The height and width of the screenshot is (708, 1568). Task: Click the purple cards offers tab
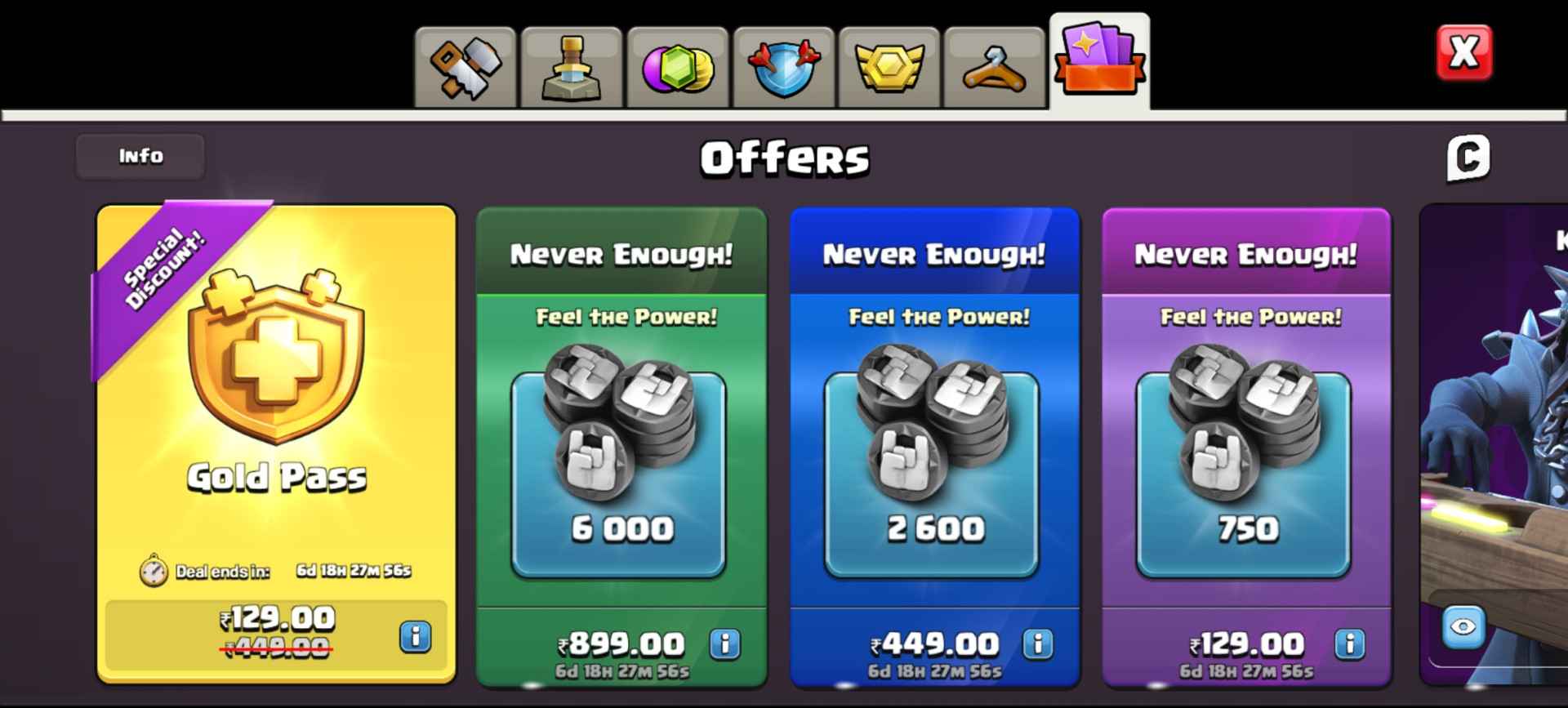1100,61
